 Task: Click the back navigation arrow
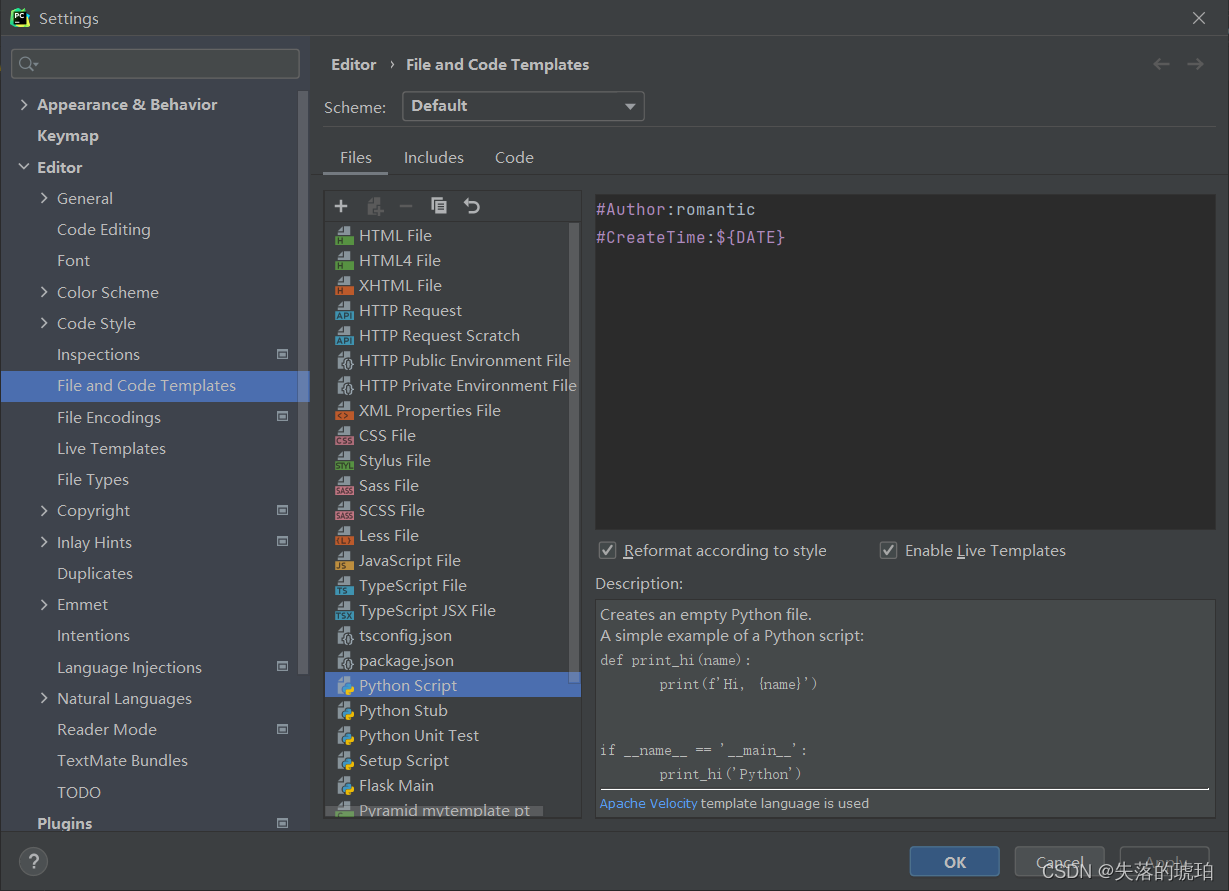[1161, 64]
